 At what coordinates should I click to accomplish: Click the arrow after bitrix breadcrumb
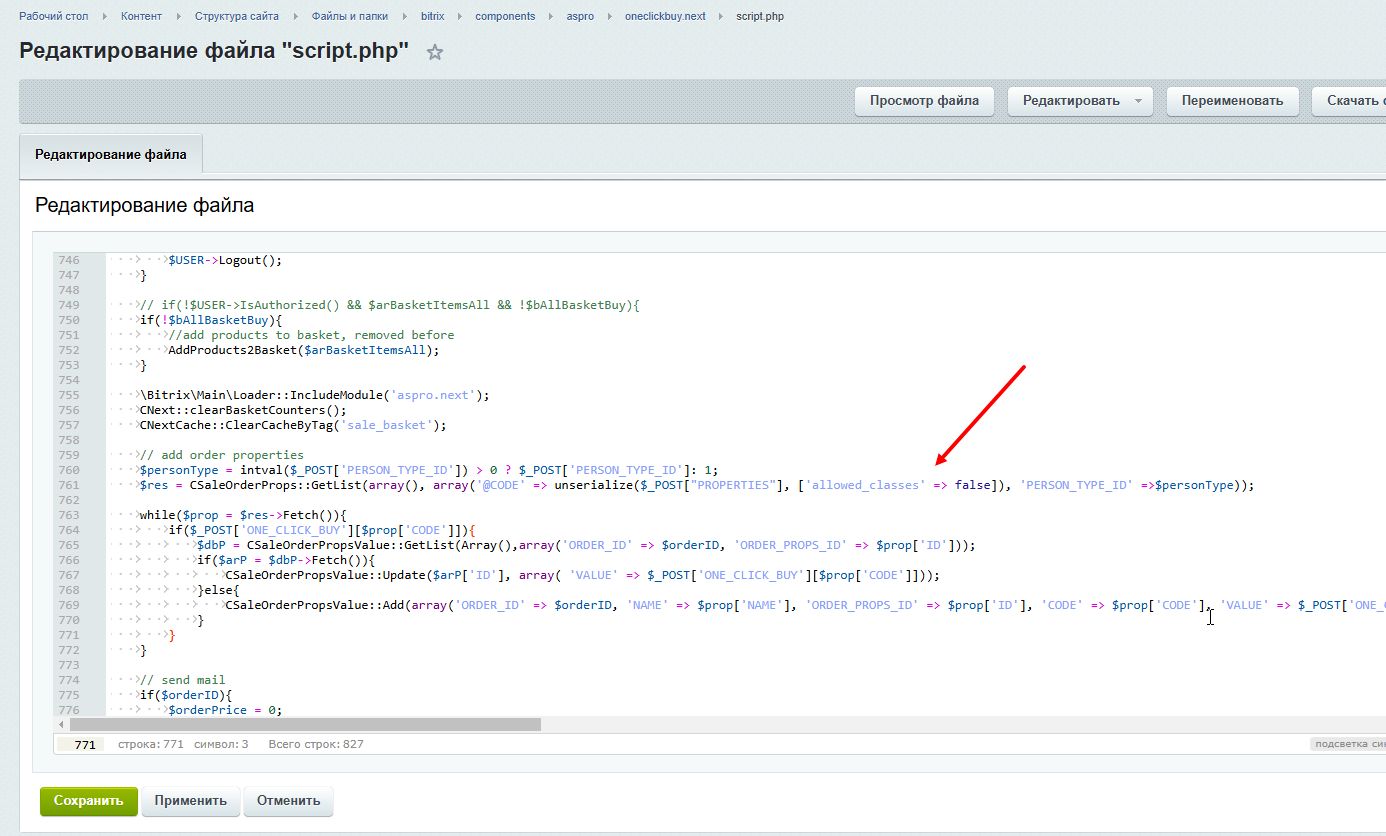click(461, 17)
